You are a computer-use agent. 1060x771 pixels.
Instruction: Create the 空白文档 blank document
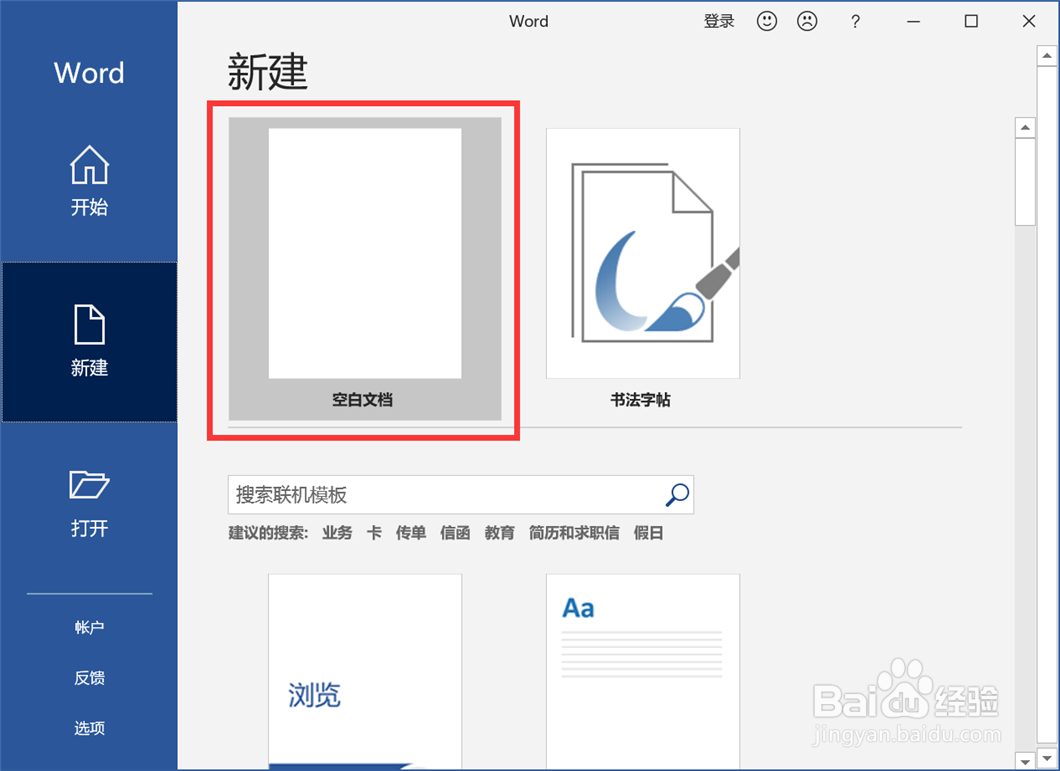(x=363, y=253)
